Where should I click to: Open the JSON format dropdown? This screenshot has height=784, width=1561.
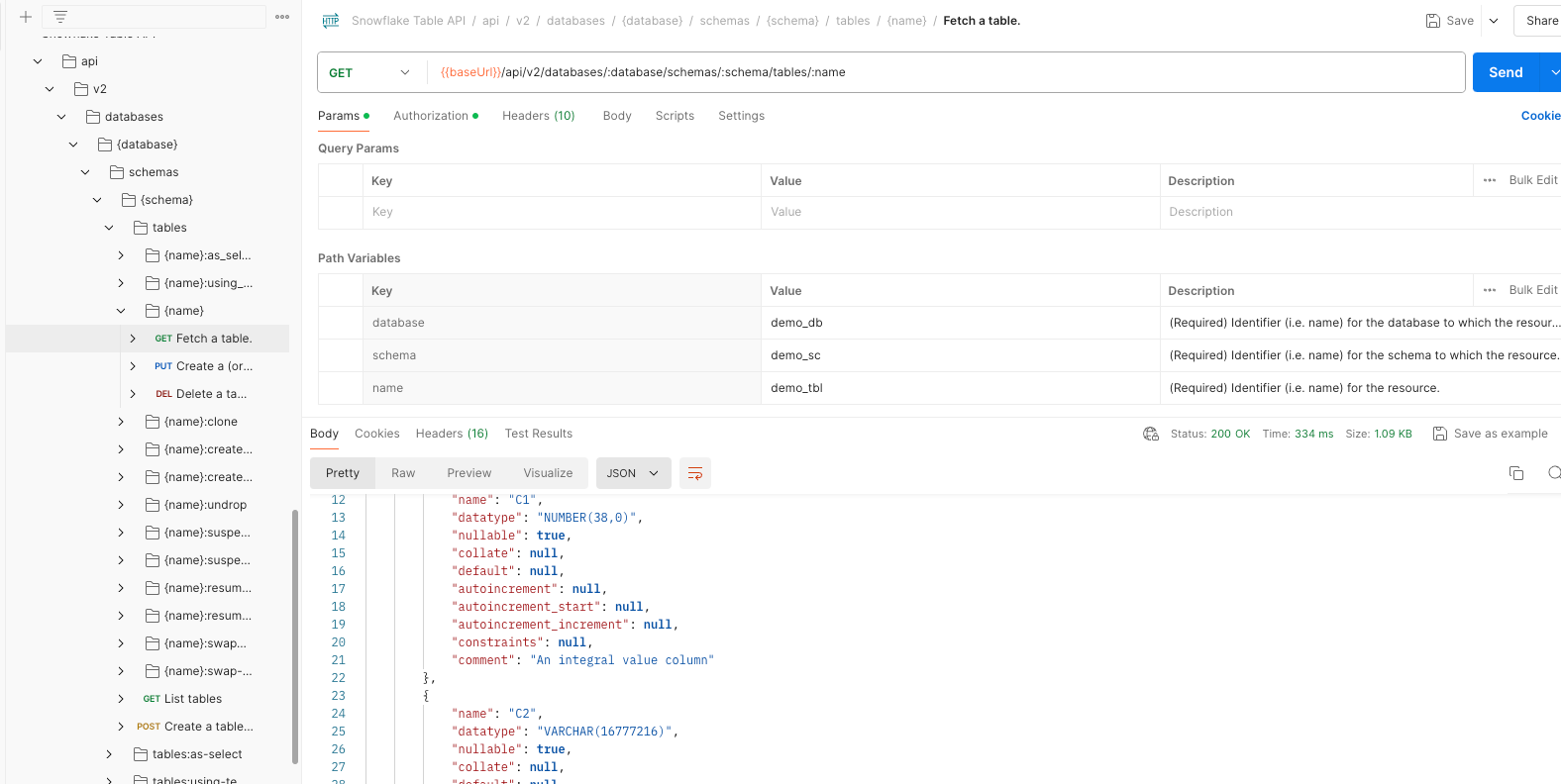pos(633,473)
